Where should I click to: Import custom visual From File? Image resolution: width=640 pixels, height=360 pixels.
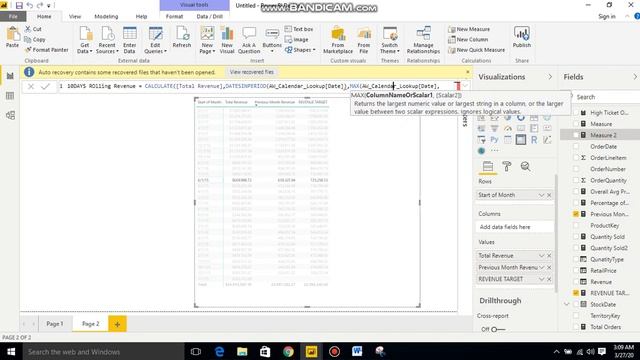click(364, 40)
